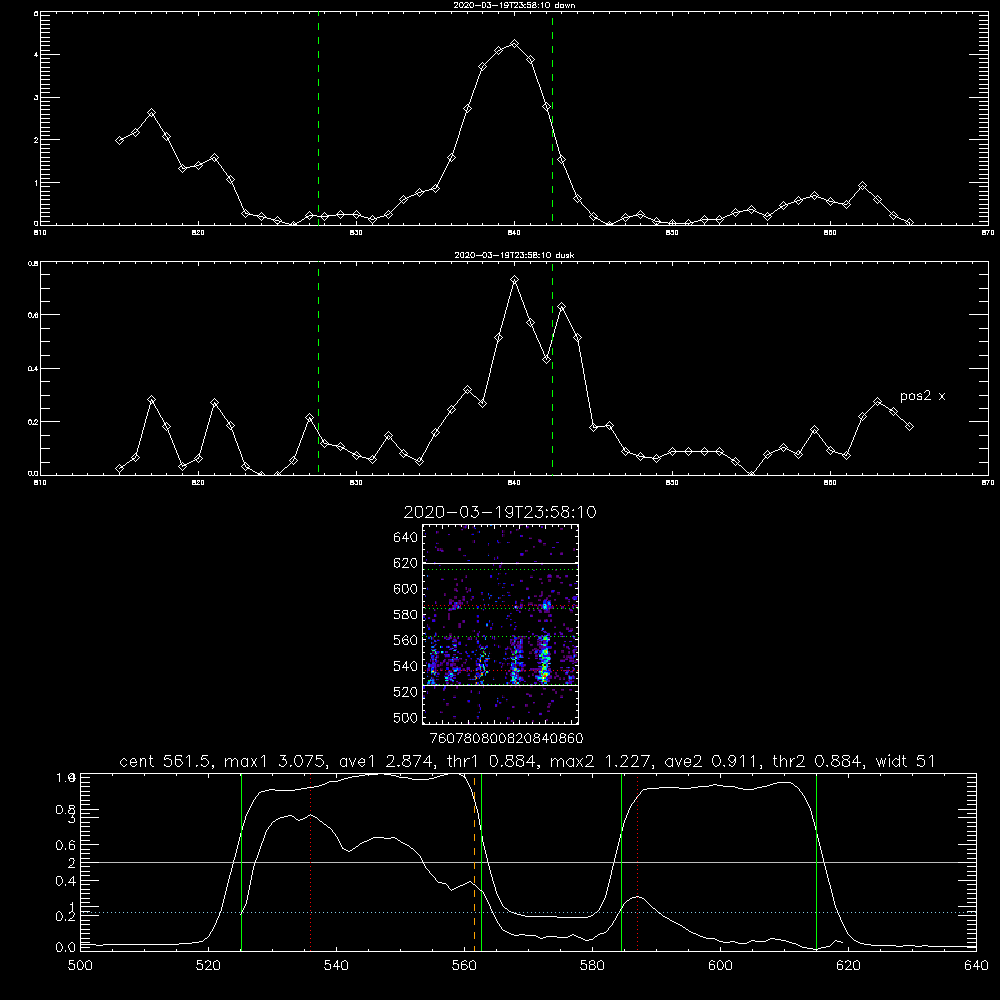Click the image panel y-axis label '580'

click(x=406, y=615)
